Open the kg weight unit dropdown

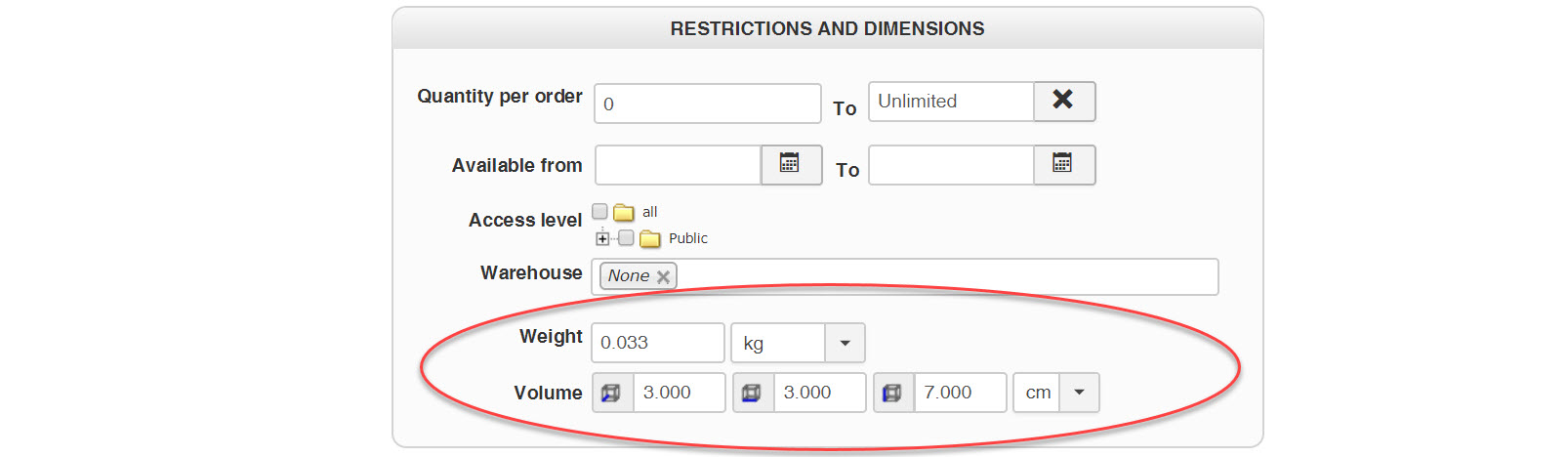click(845, 343)
